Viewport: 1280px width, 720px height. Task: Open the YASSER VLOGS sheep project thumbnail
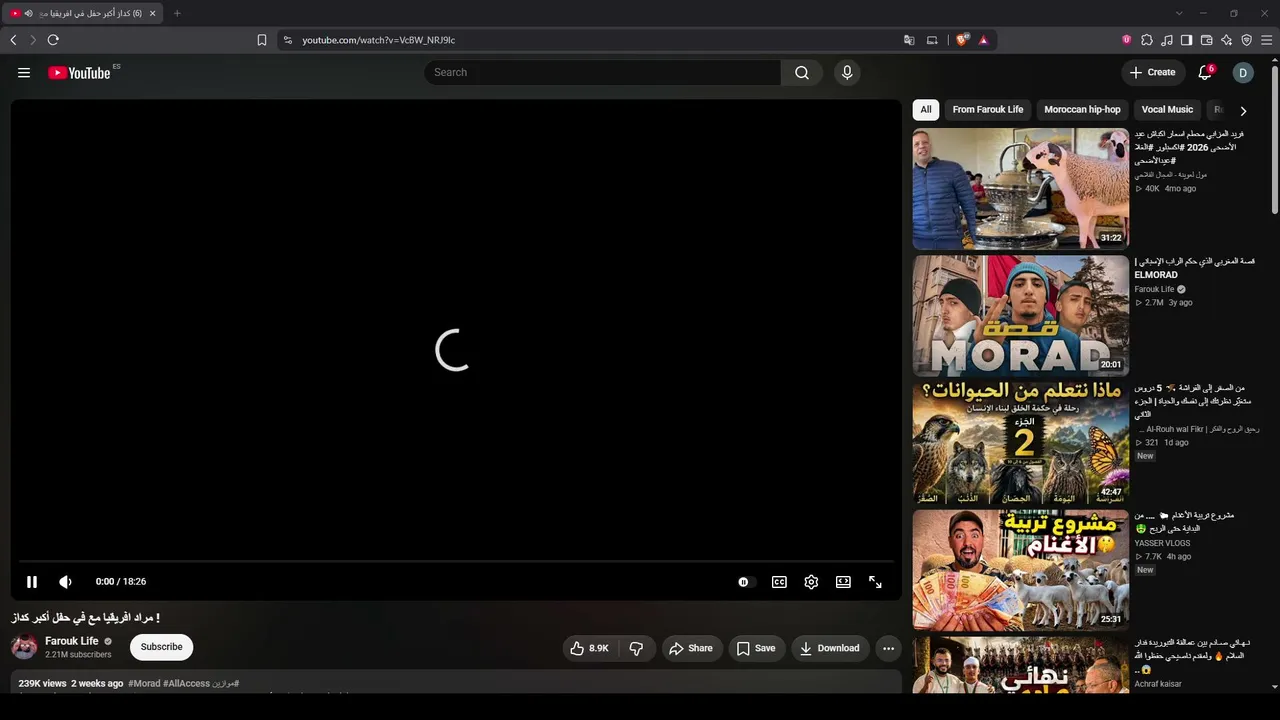coord(1021,570)
